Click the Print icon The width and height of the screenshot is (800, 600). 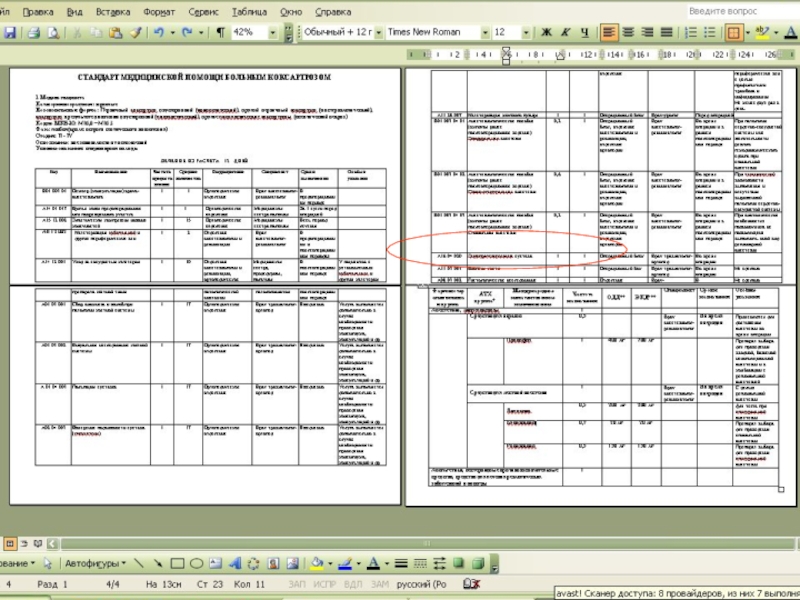[34, 33]
